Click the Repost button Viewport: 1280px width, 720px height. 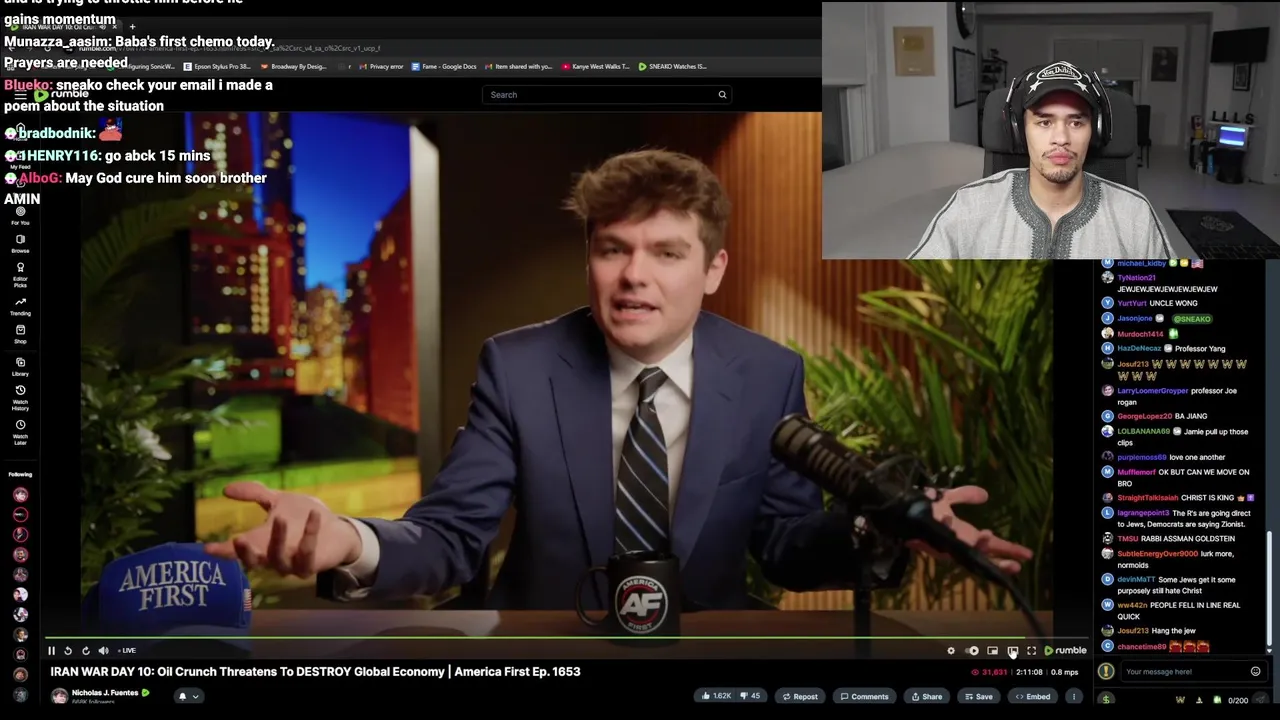[x=800, y=696]
